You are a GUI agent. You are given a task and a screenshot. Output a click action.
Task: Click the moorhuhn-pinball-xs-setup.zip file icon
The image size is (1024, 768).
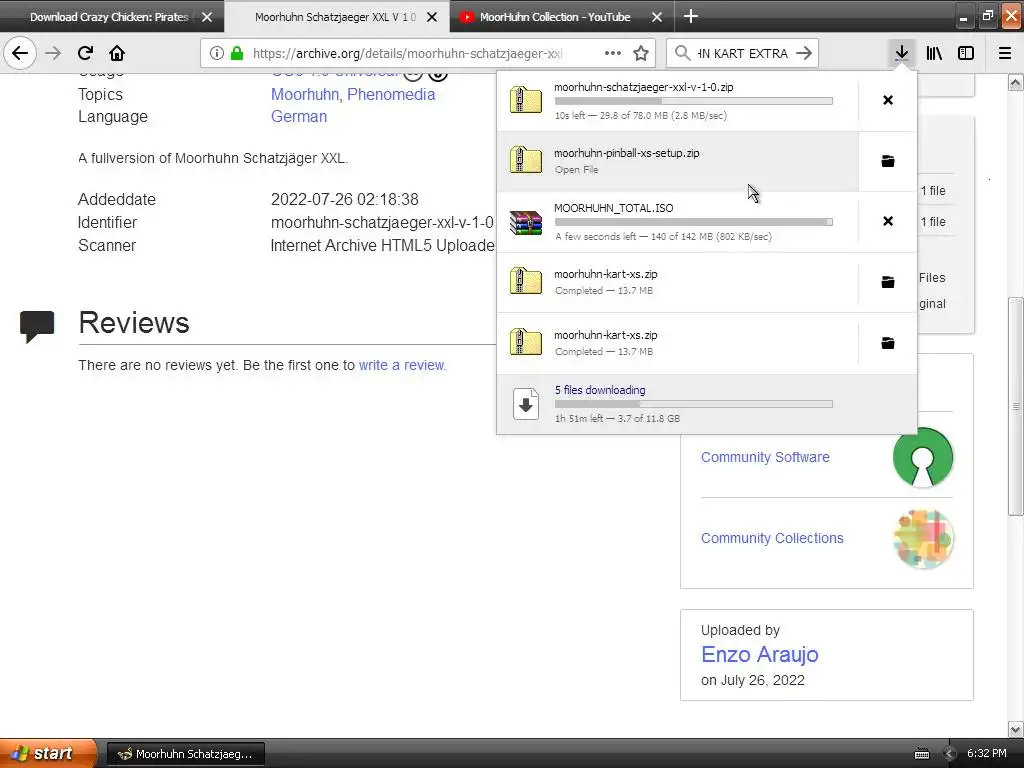click(x=526, y=161)
